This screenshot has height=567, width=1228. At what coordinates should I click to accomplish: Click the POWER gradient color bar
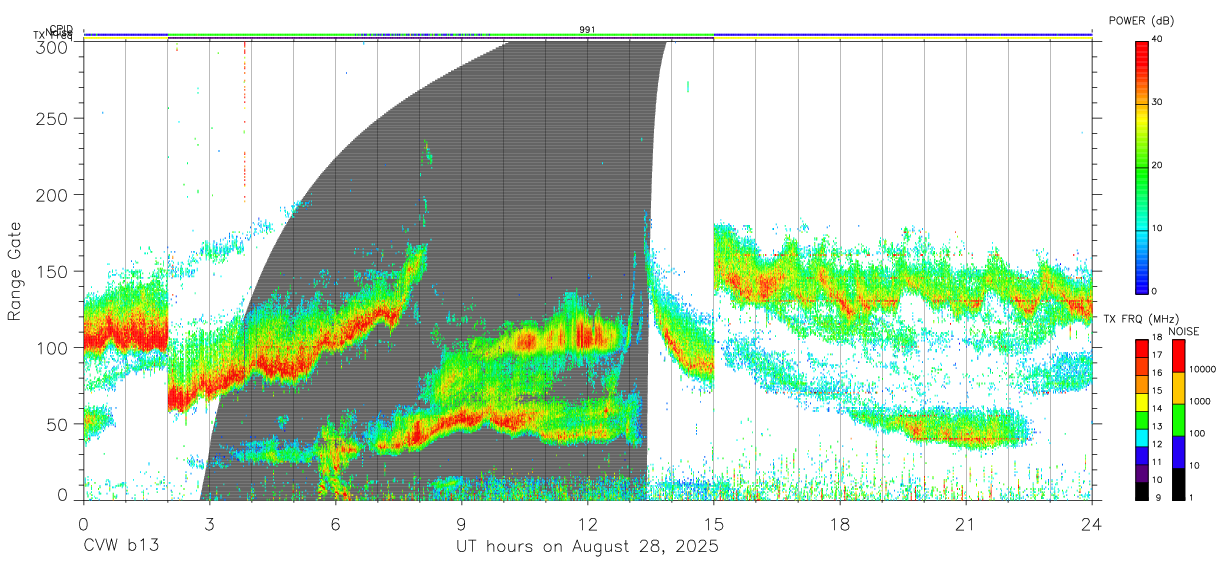[x=1141, y=166]
